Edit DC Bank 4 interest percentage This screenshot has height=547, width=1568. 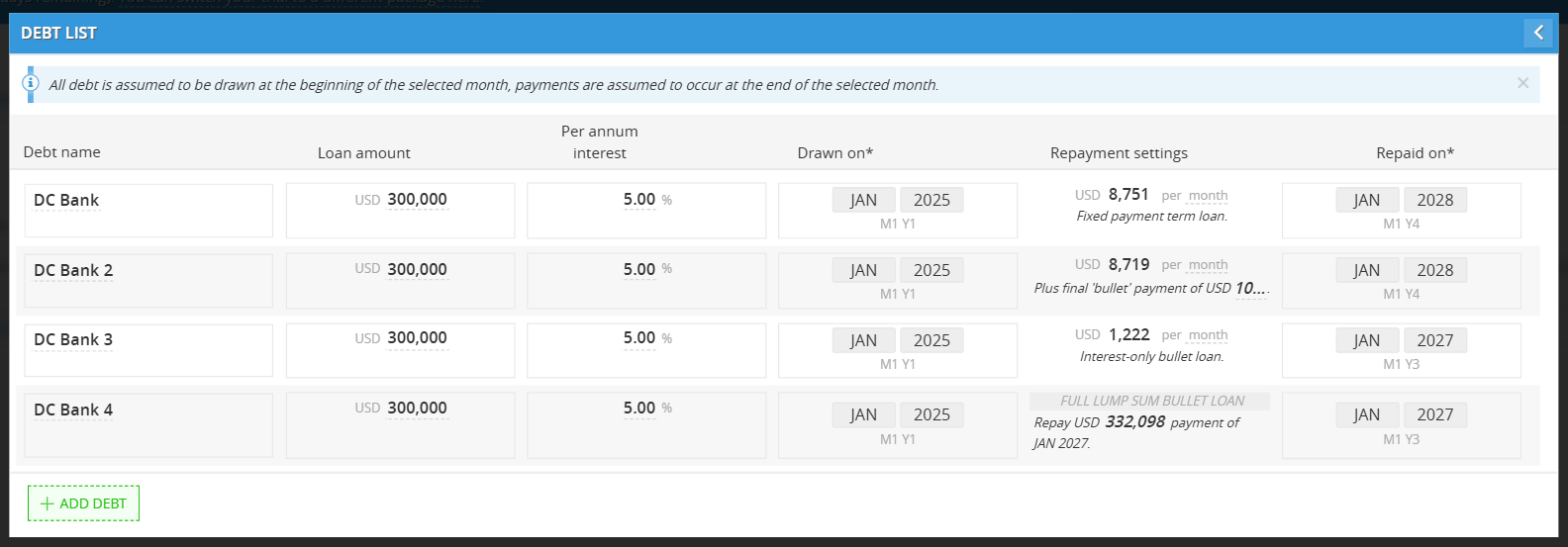click(x=638, y=409)
